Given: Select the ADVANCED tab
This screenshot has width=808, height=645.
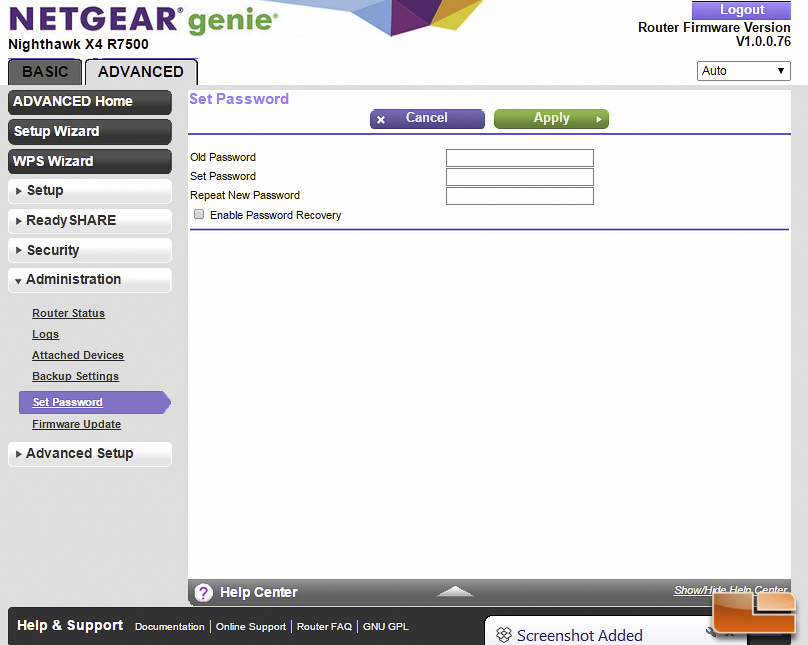Looking at the screenshot, I should [x=141, y=72].
